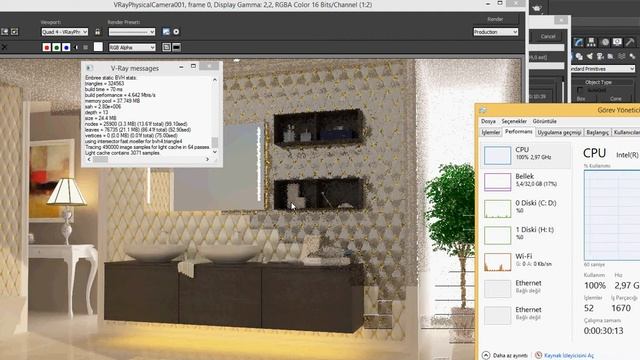
Task: Open the Hierarchy panel tab icon
Action: (x=591, y=42)
